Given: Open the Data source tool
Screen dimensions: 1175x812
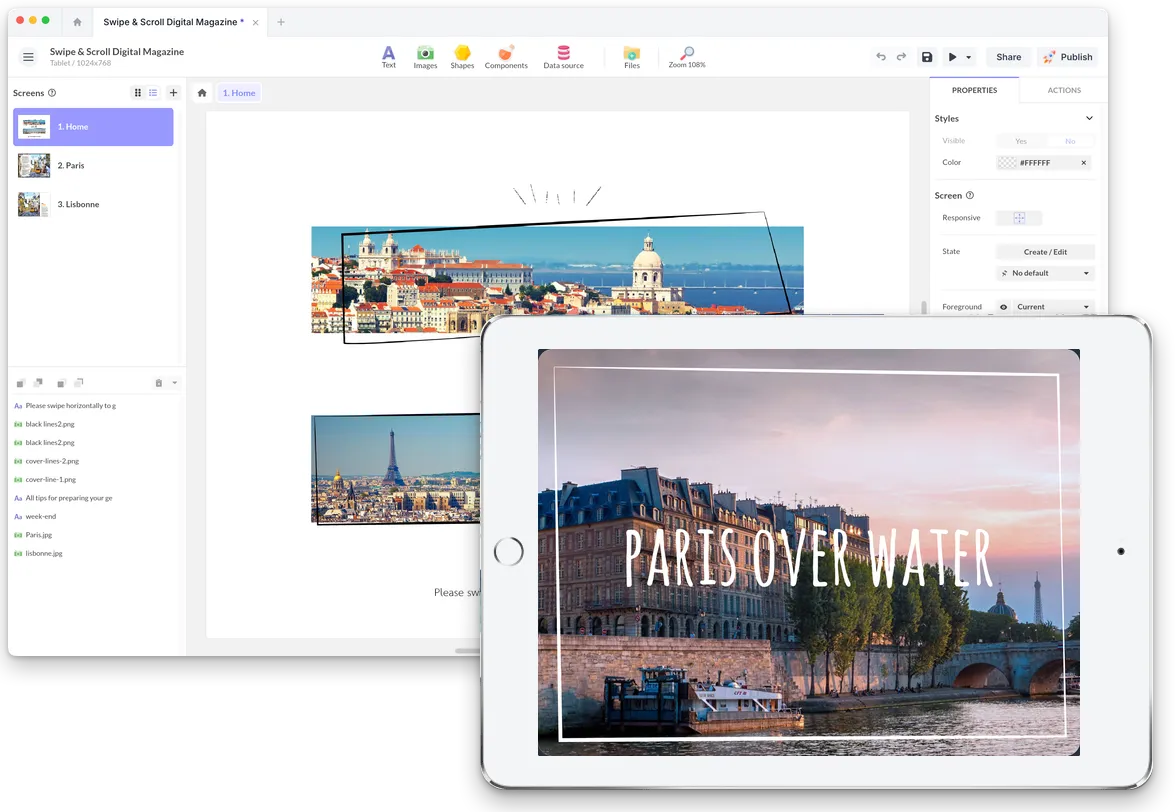Looking at the screenshot, I should tap(564, 57).
